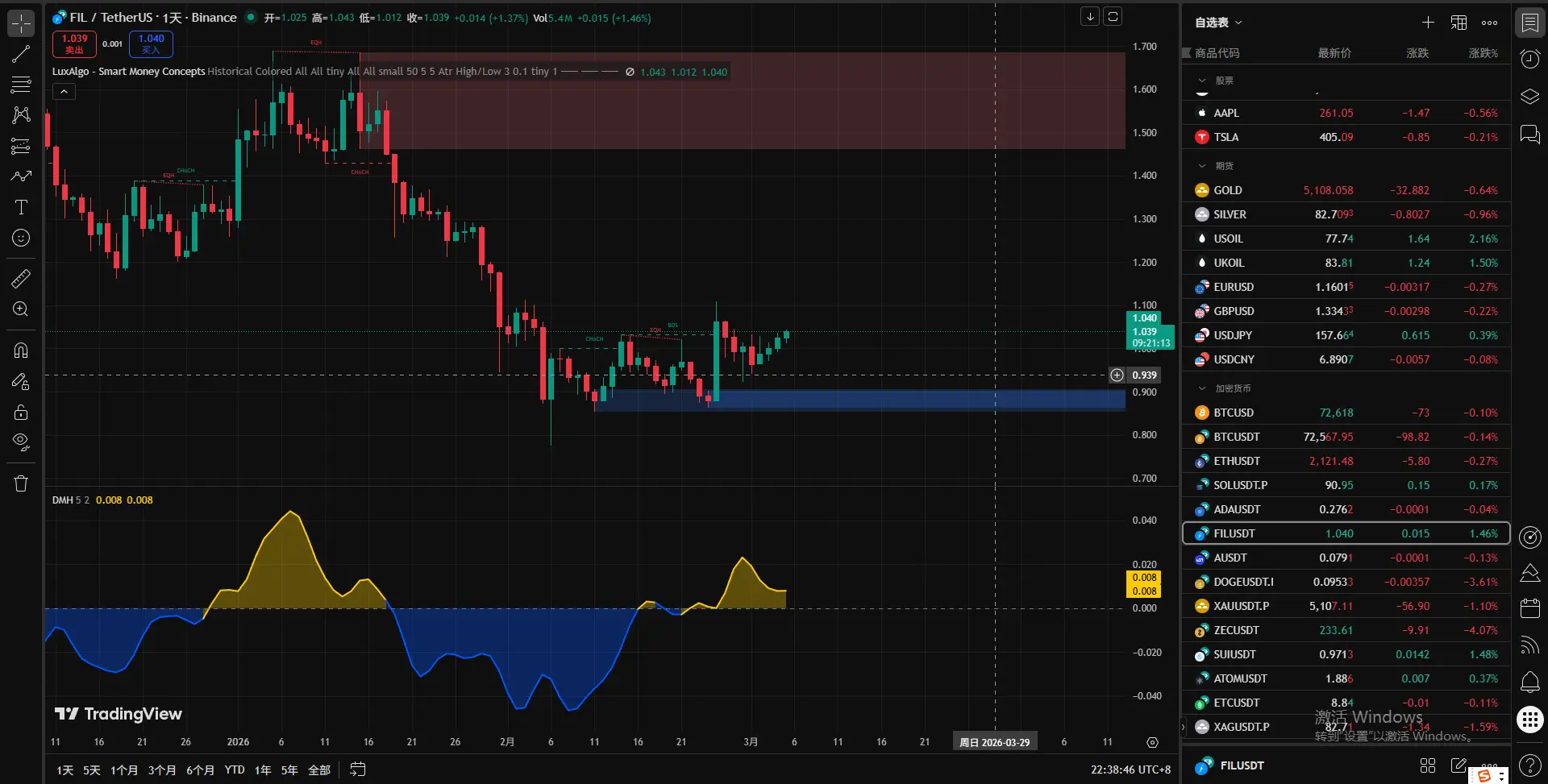Select the trend line drawing tool
Viewport: 1548px width, 784px height.
coord(21,54)
